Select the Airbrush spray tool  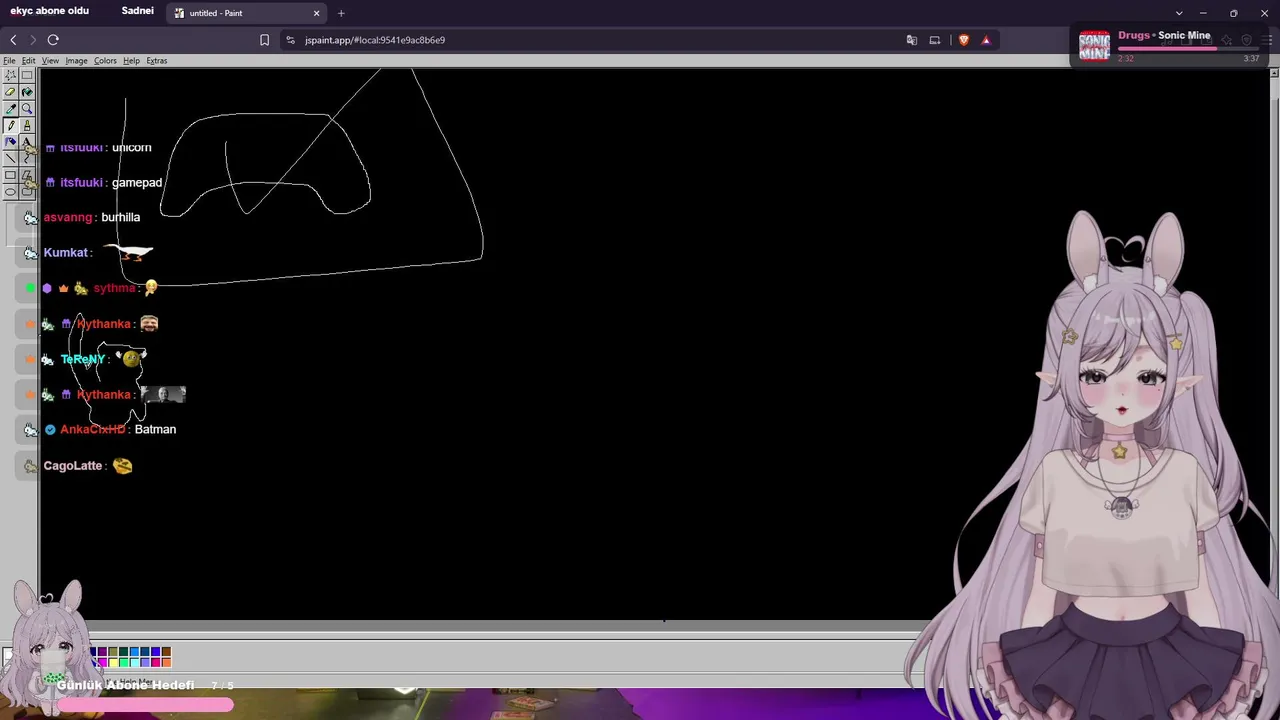coord(10,141)
